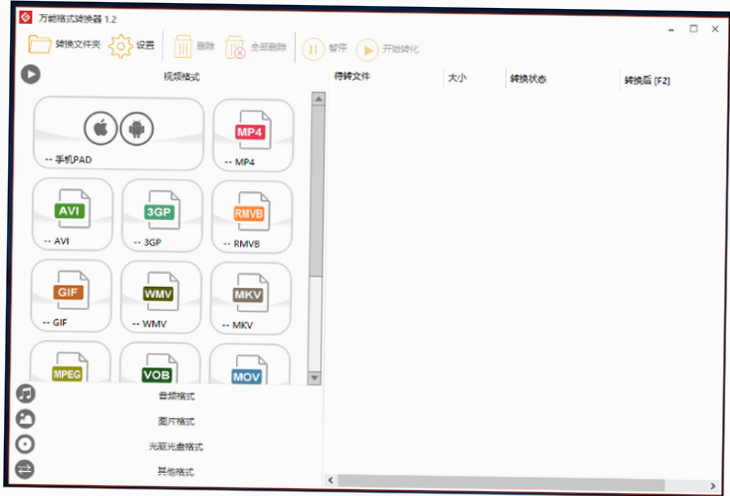The image size is (730, 496).
Task: Click format list scrollbar up arrow
Action: click(319, 99)
